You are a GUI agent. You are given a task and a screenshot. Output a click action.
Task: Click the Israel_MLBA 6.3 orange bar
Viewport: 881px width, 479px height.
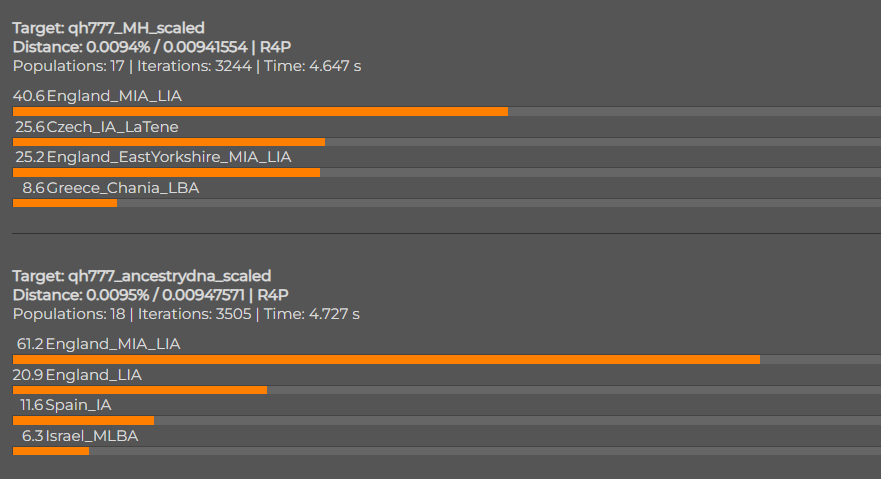coord(51,451)
